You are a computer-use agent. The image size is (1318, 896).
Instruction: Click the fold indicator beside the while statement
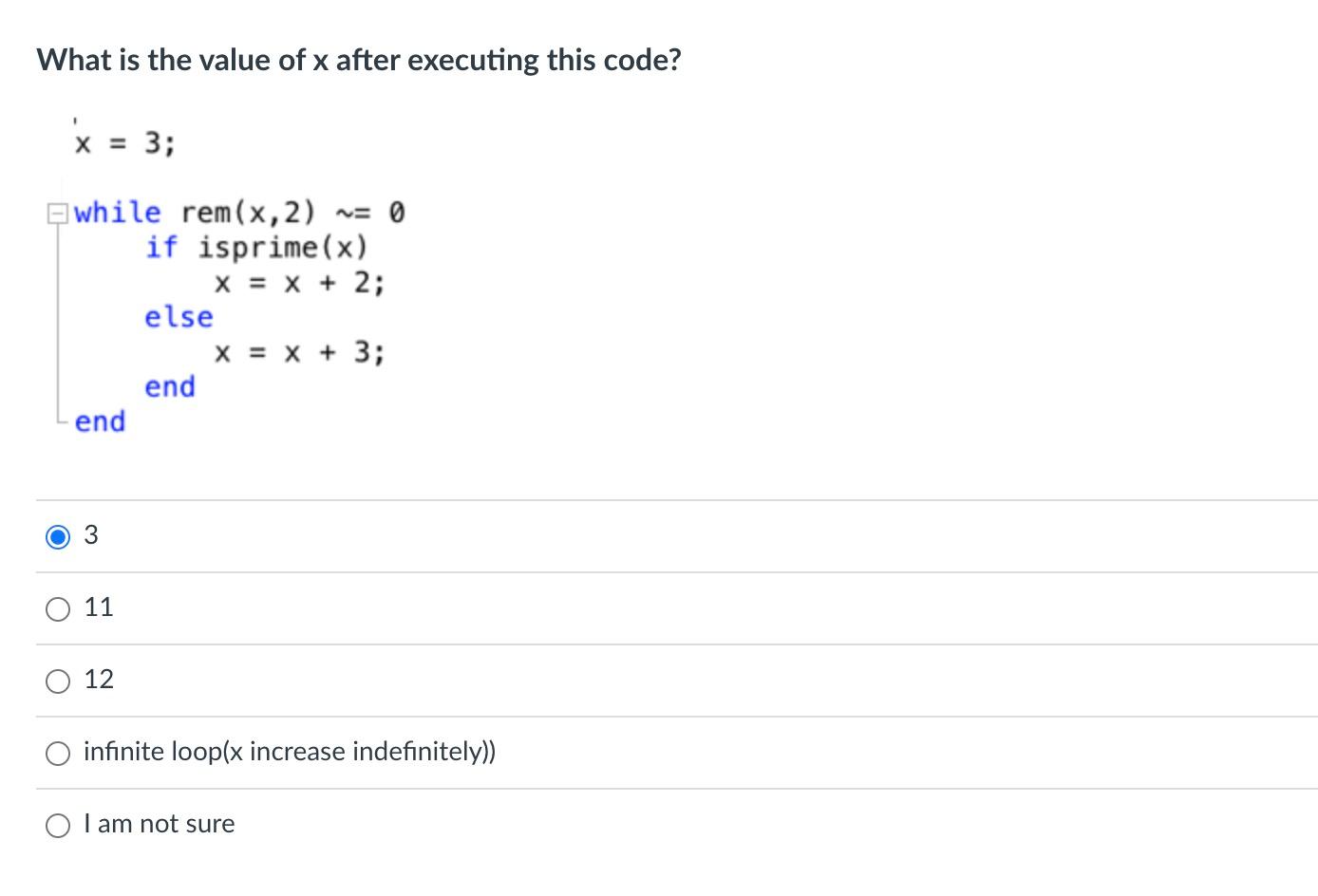pyautogui.click(x=57, y=213)
